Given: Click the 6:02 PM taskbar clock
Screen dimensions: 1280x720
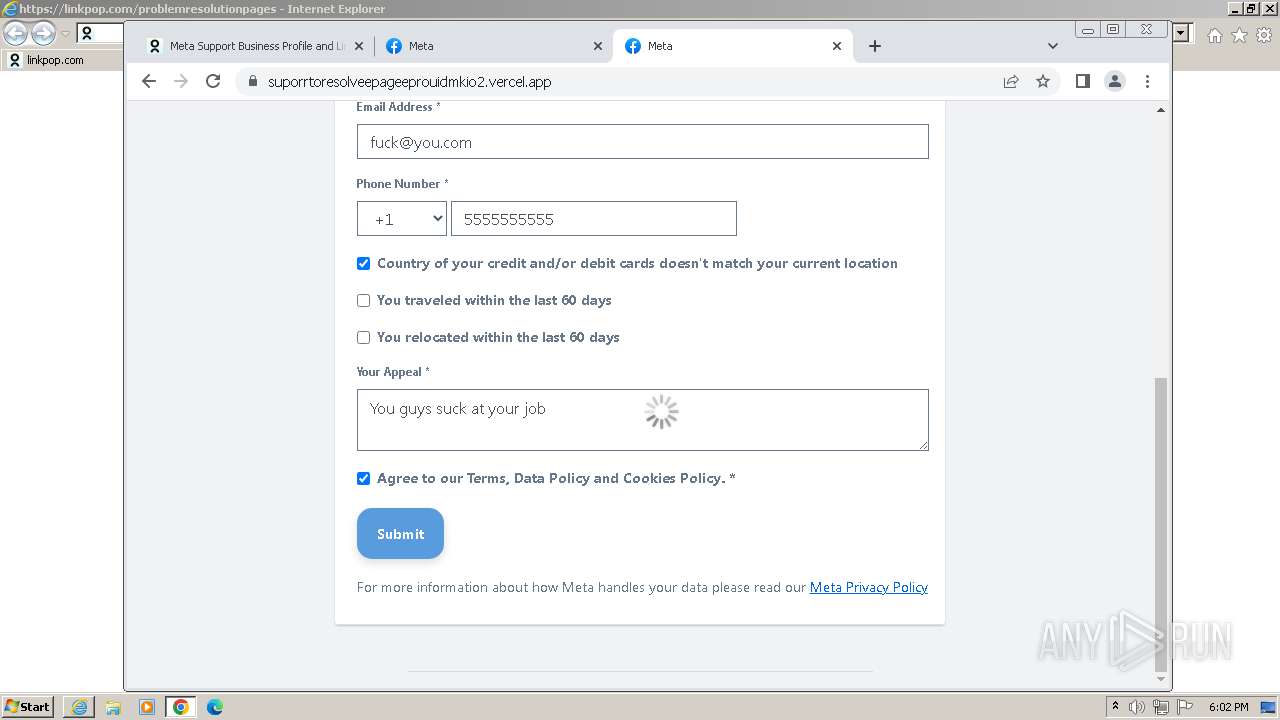Looking at the screenshot, I should [1228, 707].
